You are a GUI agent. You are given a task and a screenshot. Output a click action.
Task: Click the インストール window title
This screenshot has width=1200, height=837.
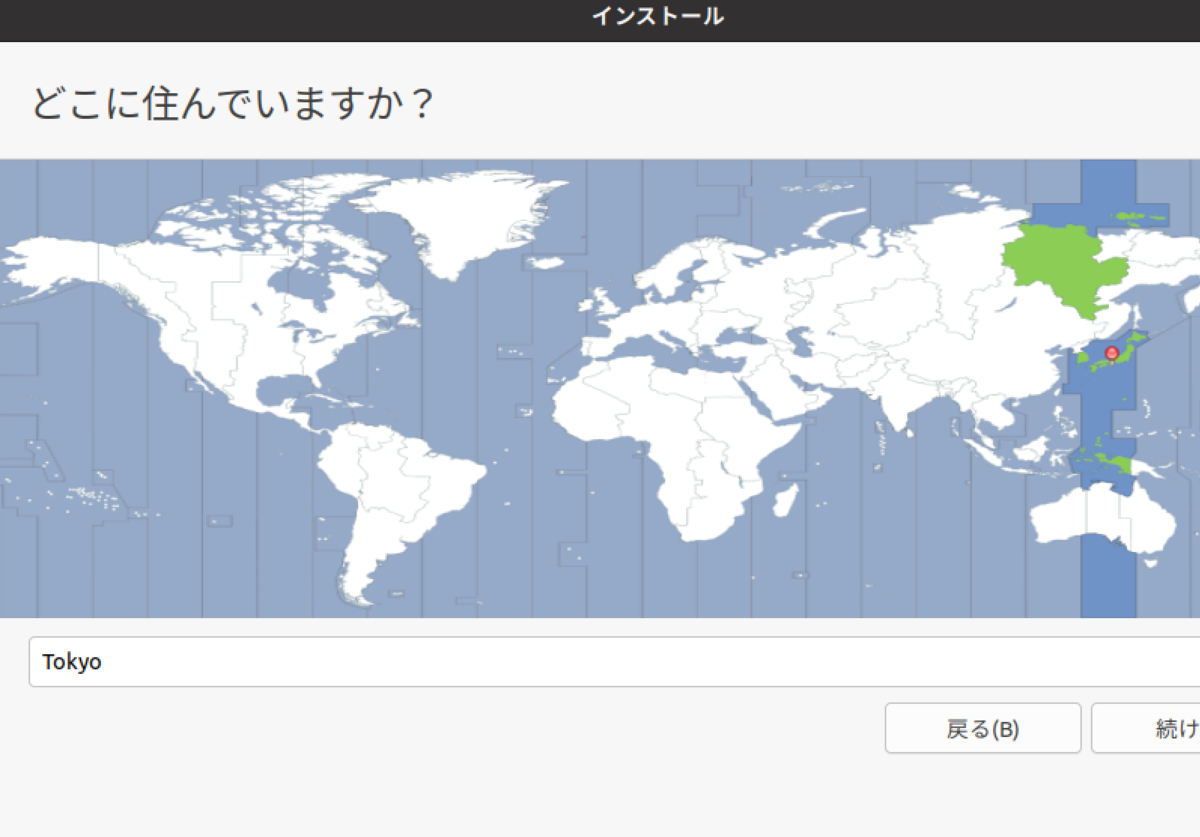pos(657,17)
